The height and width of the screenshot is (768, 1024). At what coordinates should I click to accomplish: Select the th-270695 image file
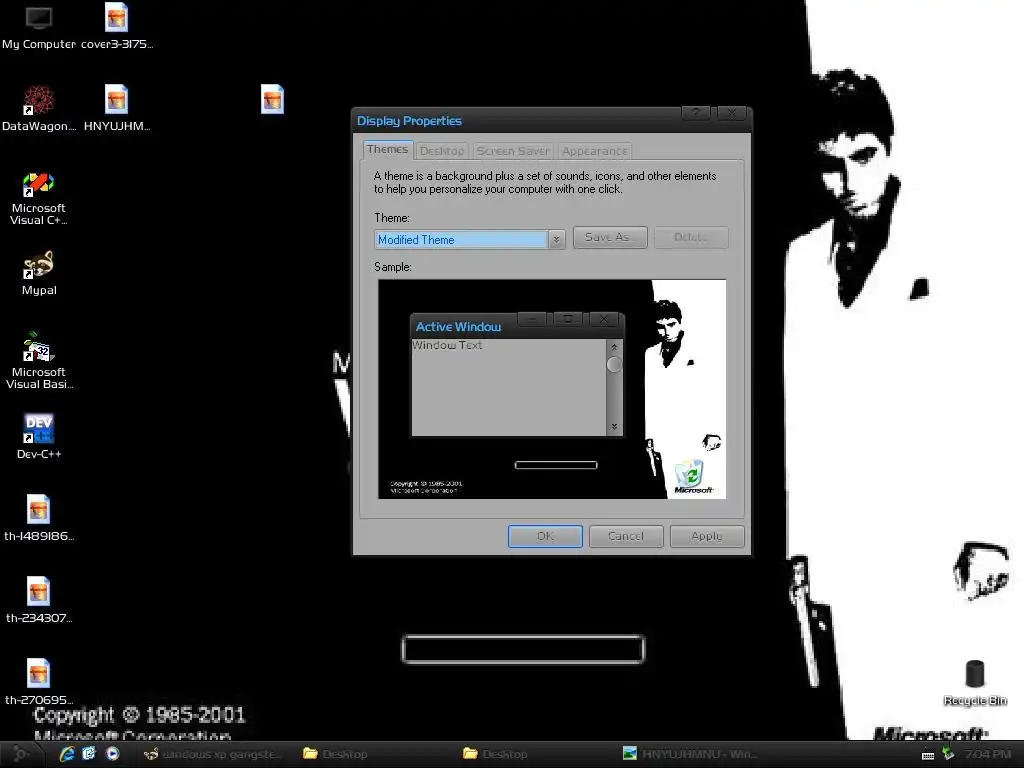(39, 682)
